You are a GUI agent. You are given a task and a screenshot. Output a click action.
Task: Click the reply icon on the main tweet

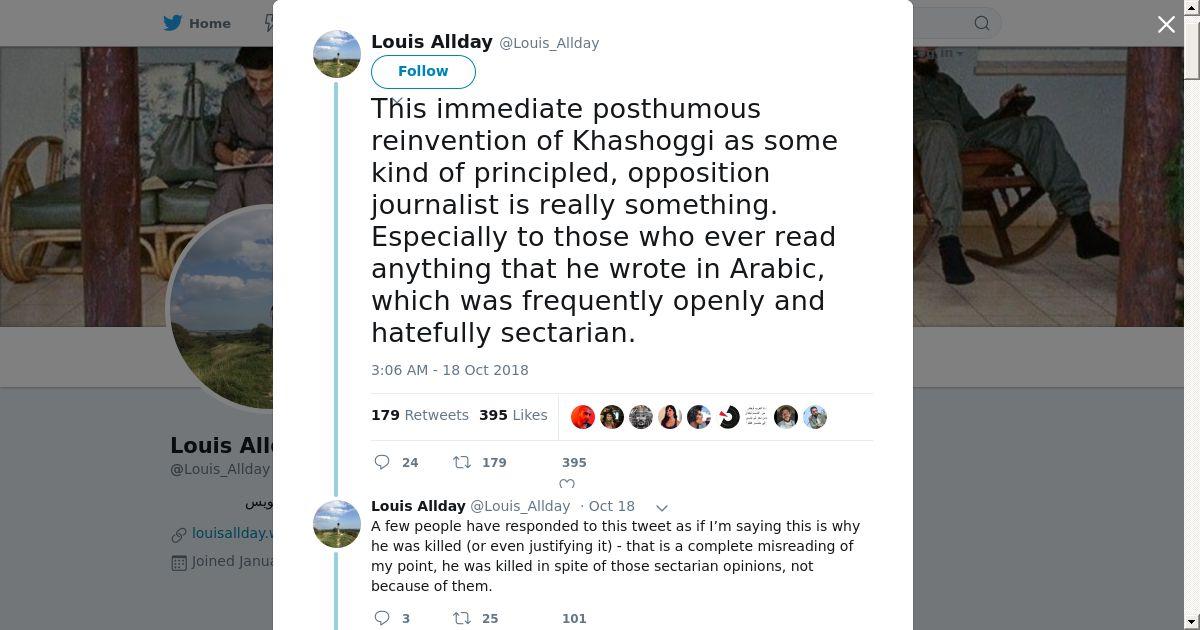[x=382, y=462]
